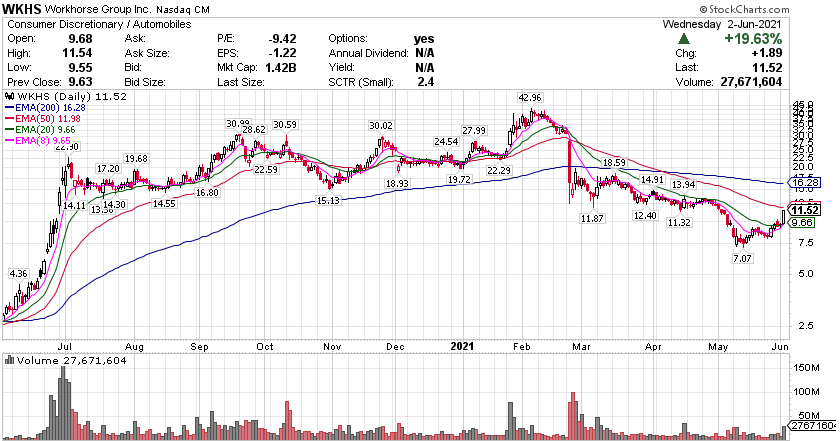Click the +19.63% percent change
840x441 pixels.
click(753, 39)
